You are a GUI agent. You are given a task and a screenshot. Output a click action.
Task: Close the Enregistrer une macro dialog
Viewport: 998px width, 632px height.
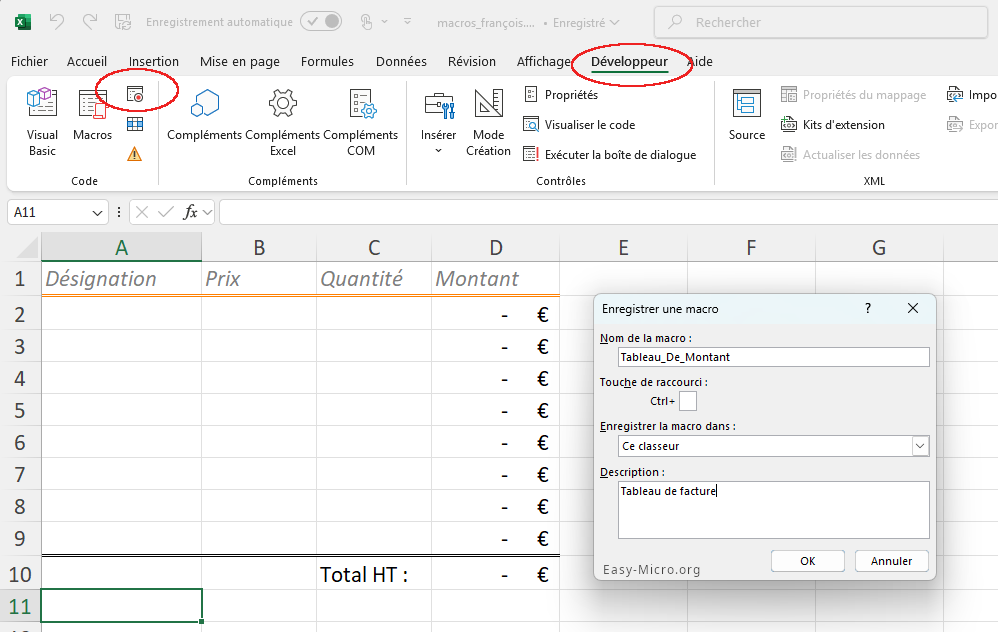[913, 308]
